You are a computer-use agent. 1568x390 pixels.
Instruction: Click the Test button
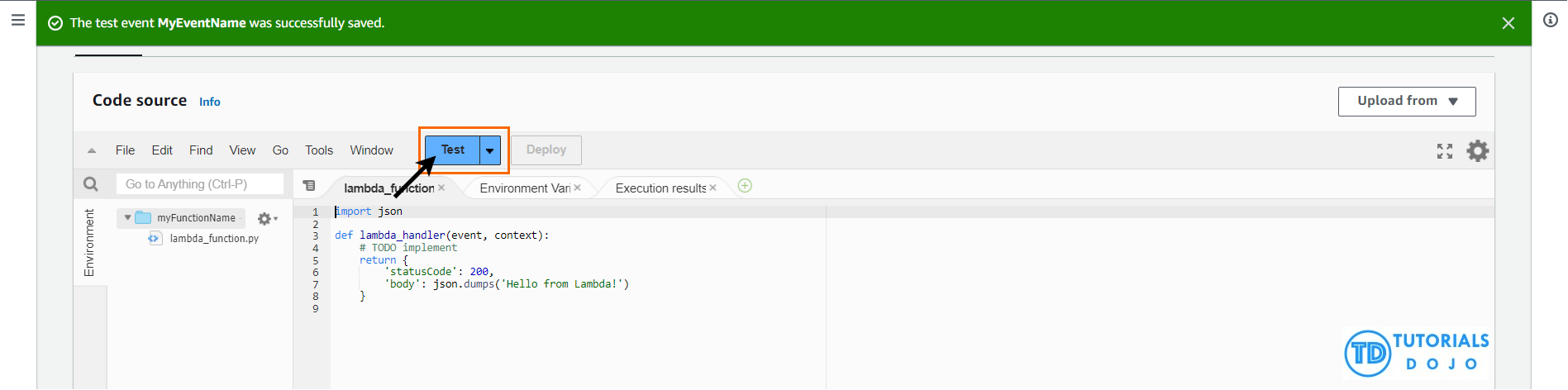pos(452,150)
